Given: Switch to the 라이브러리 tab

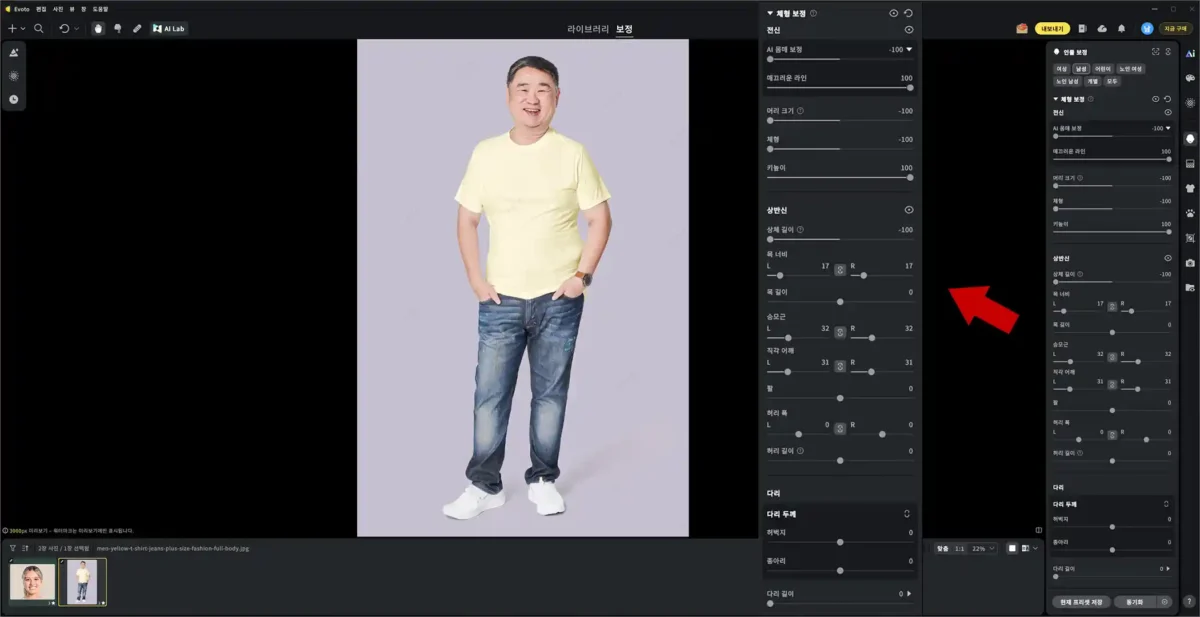Looking at the screenshot, I should click(x=587, y=29).
